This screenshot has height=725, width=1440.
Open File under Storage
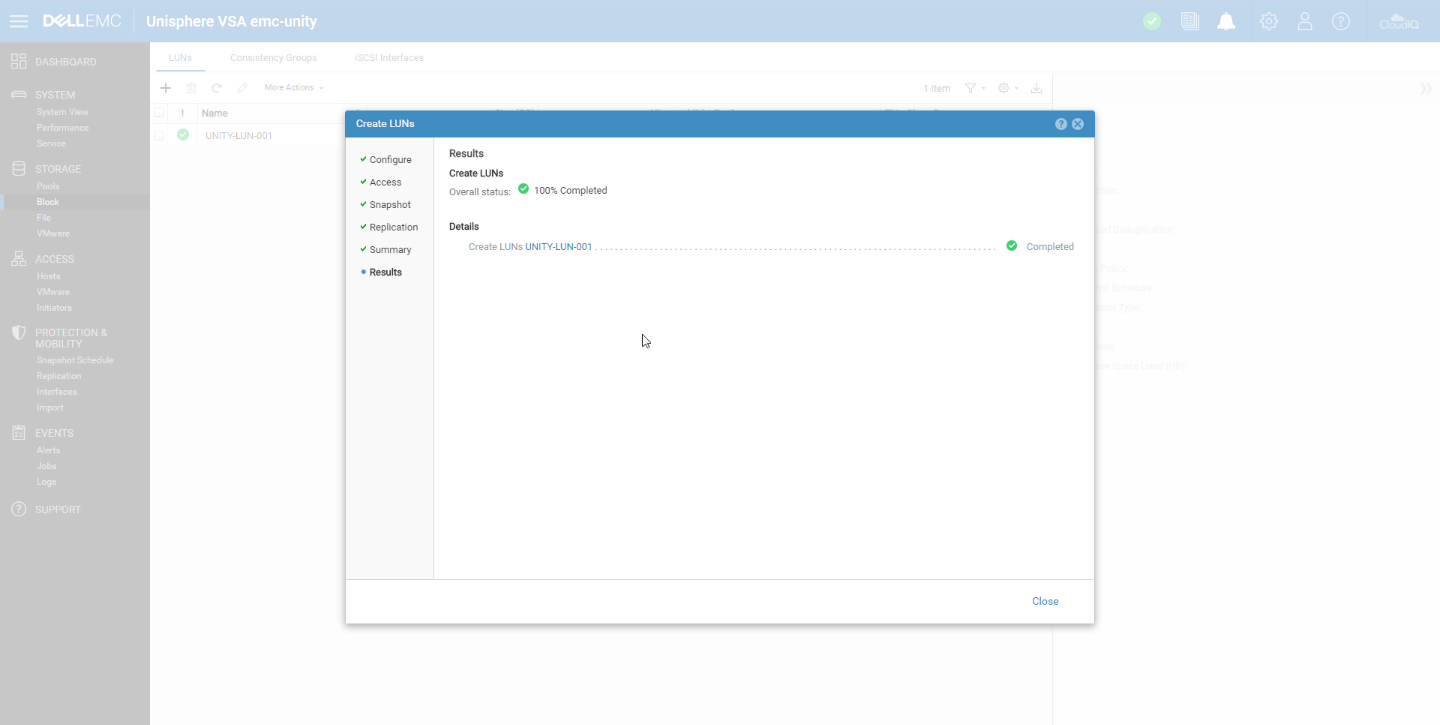43,217
